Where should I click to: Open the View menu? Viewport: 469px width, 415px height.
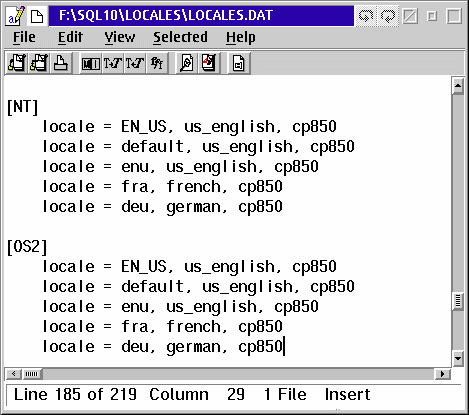click(120, 37)
